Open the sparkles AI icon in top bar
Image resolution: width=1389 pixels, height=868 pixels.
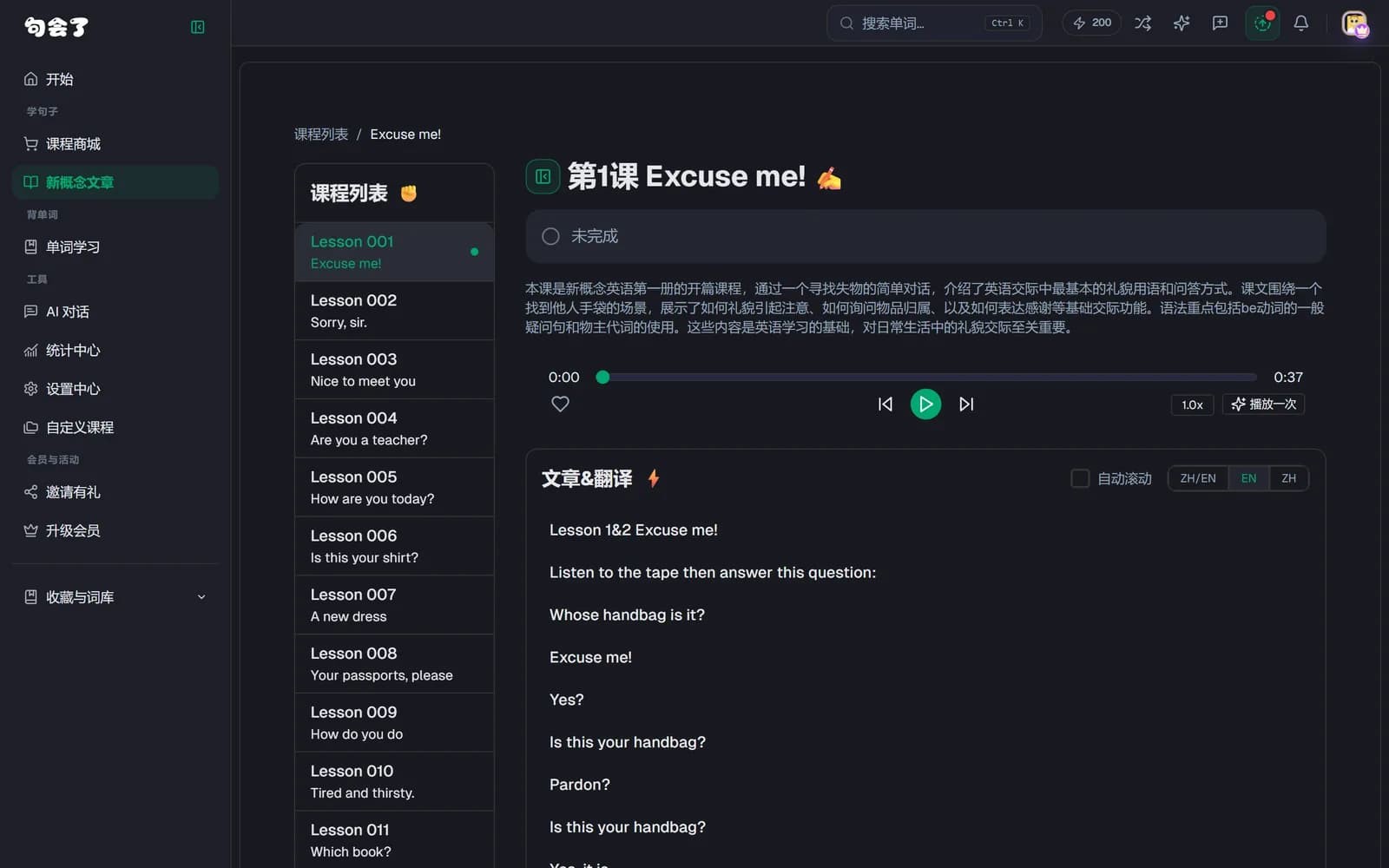1182,23
